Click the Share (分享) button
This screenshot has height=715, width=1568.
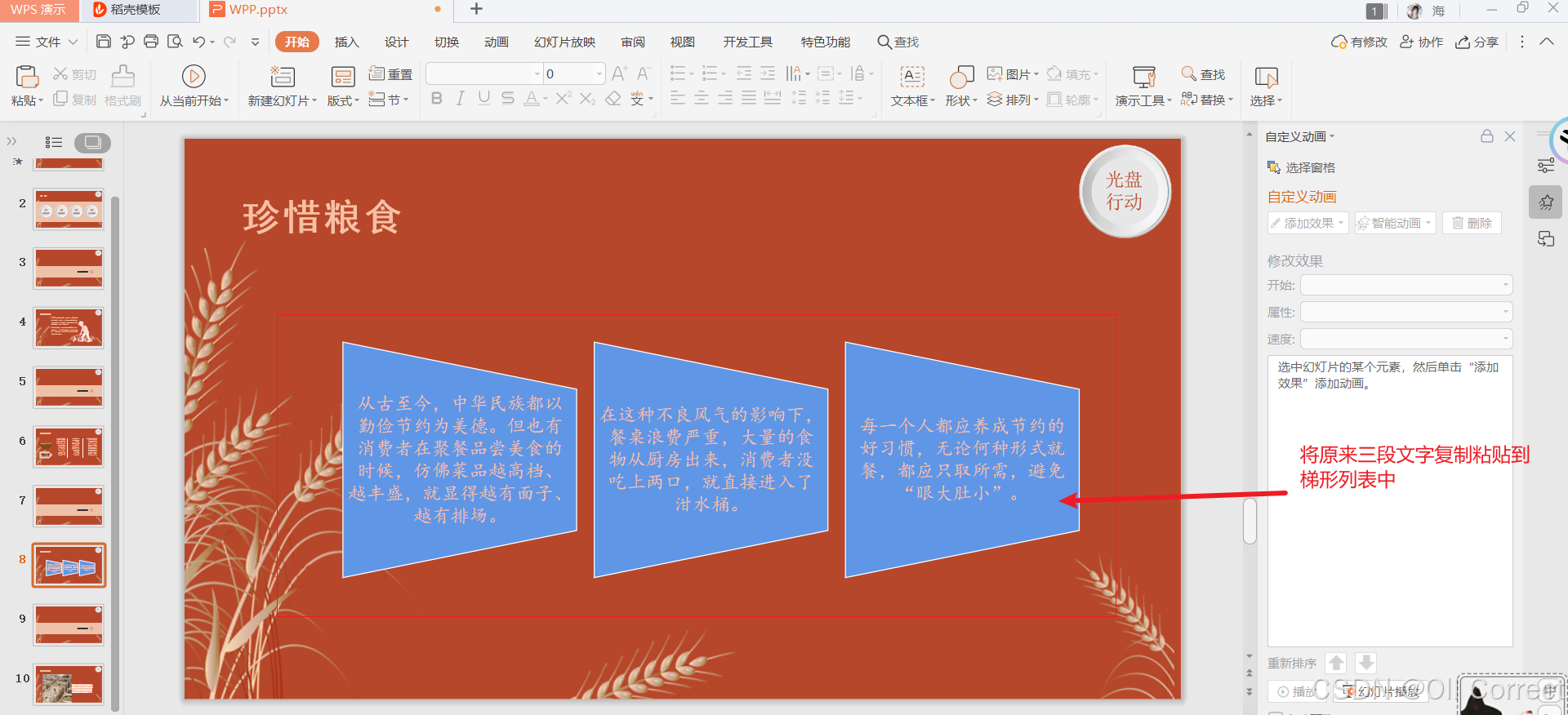(1477, 42)
